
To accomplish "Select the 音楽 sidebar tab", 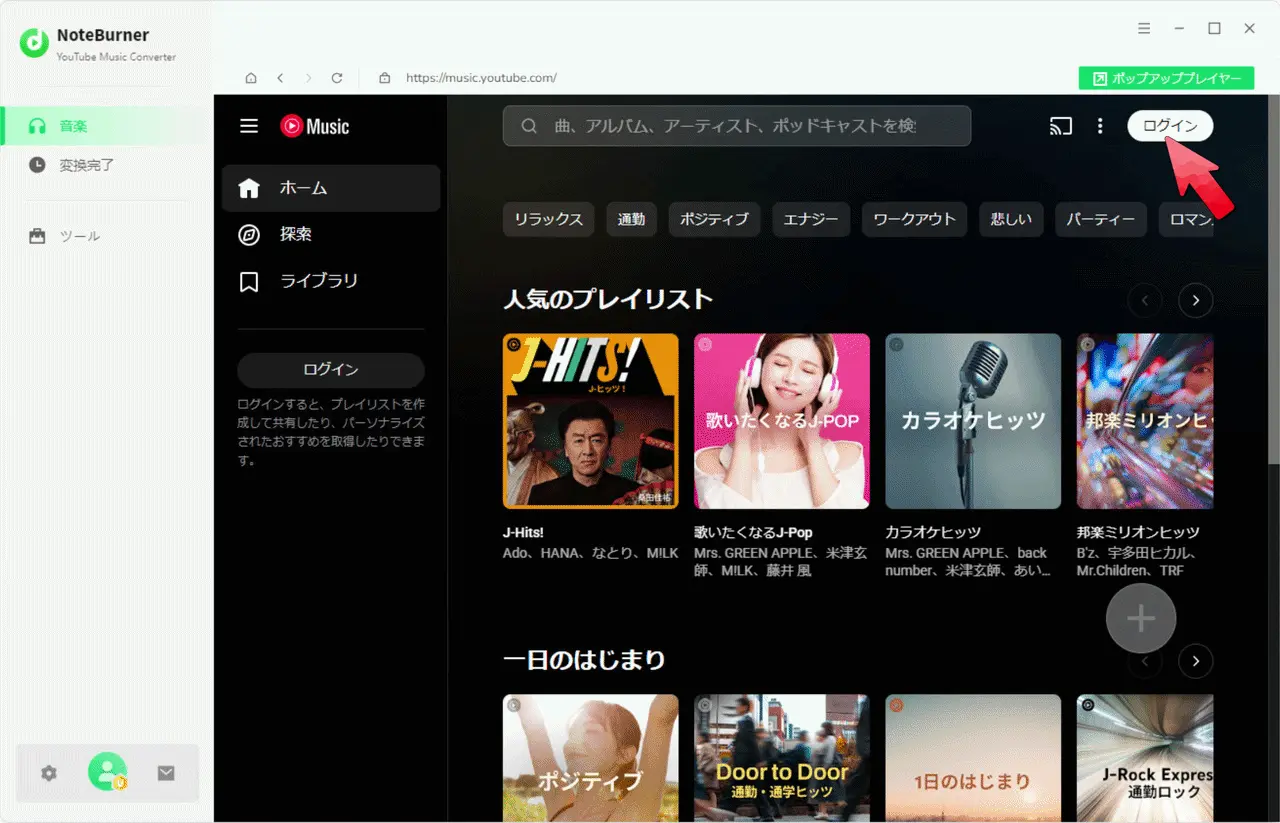I will (x=107, y=126).
